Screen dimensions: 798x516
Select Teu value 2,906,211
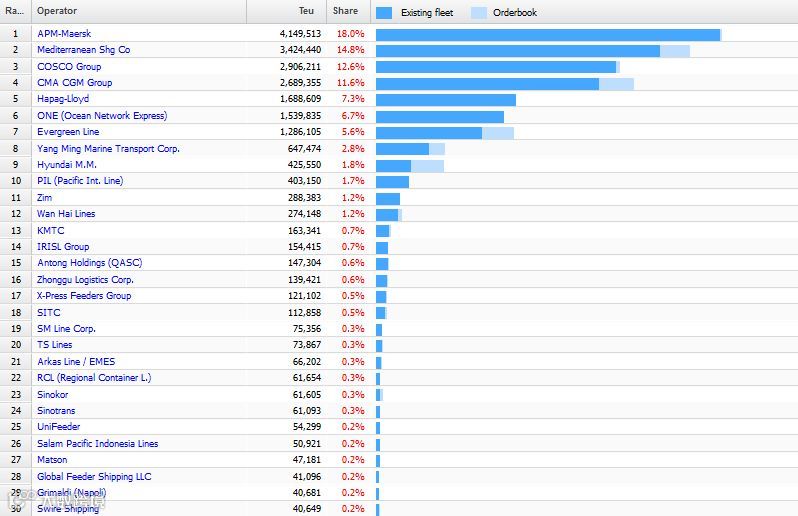point(300,67)
